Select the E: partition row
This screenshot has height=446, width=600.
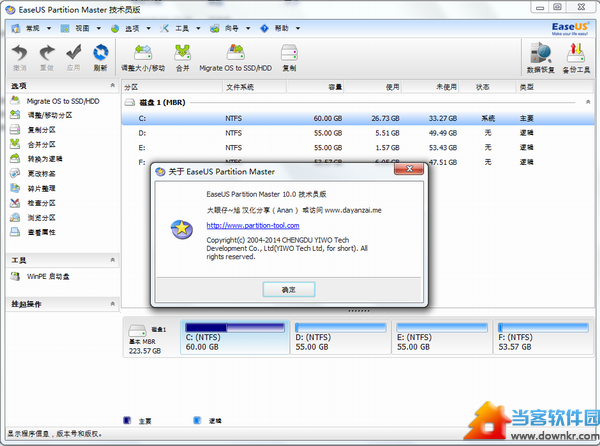(358, 148)
